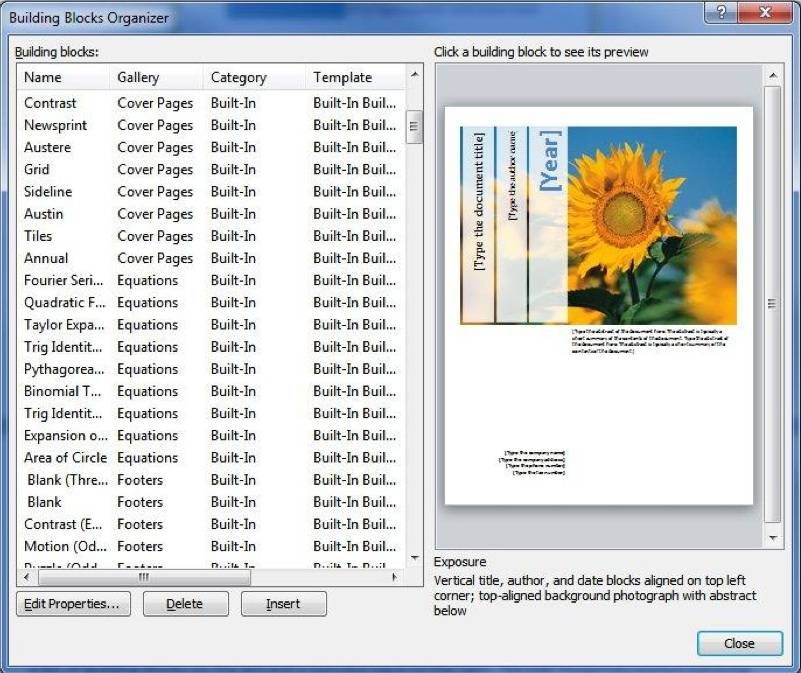Click preview pane scroll down arrow
801x673 pixels.
773,538
